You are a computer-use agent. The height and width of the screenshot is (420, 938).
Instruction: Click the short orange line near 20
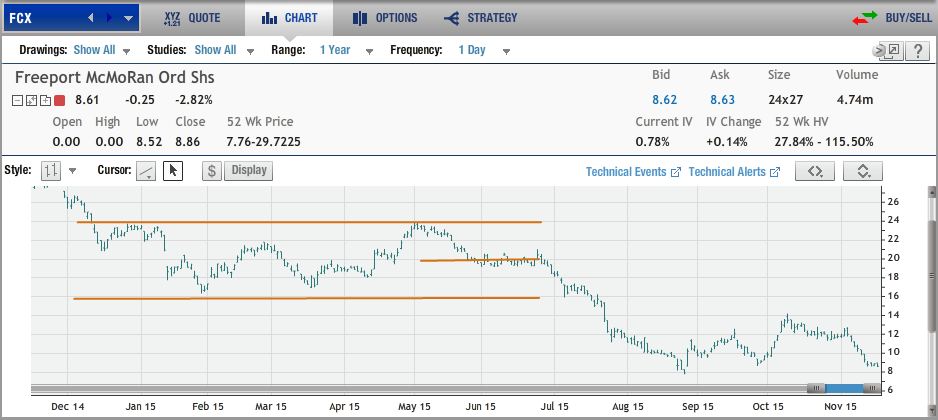pos(480,260)
